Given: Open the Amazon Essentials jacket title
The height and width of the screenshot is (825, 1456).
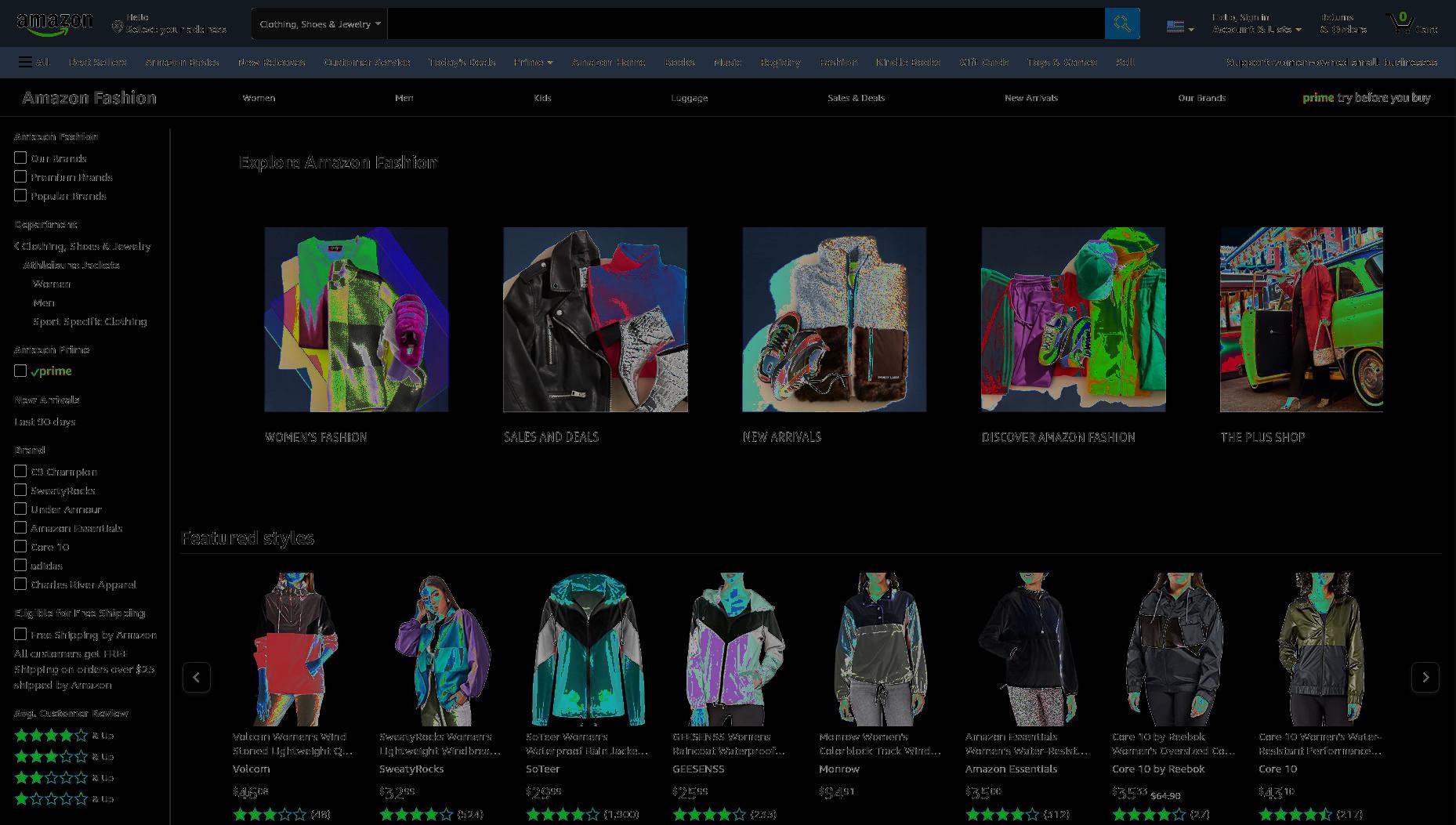Looking at the screenshot, I should [x=1027, y=744].
